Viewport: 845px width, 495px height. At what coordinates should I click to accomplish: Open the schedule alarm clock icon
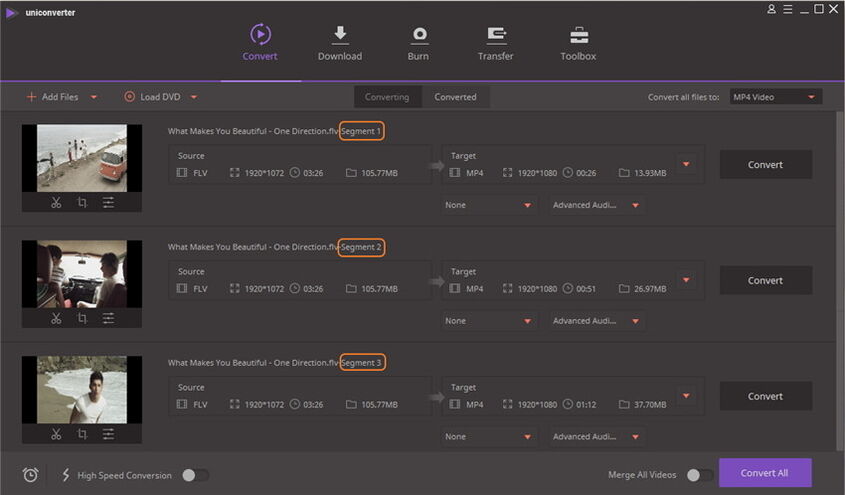[30, 475]
